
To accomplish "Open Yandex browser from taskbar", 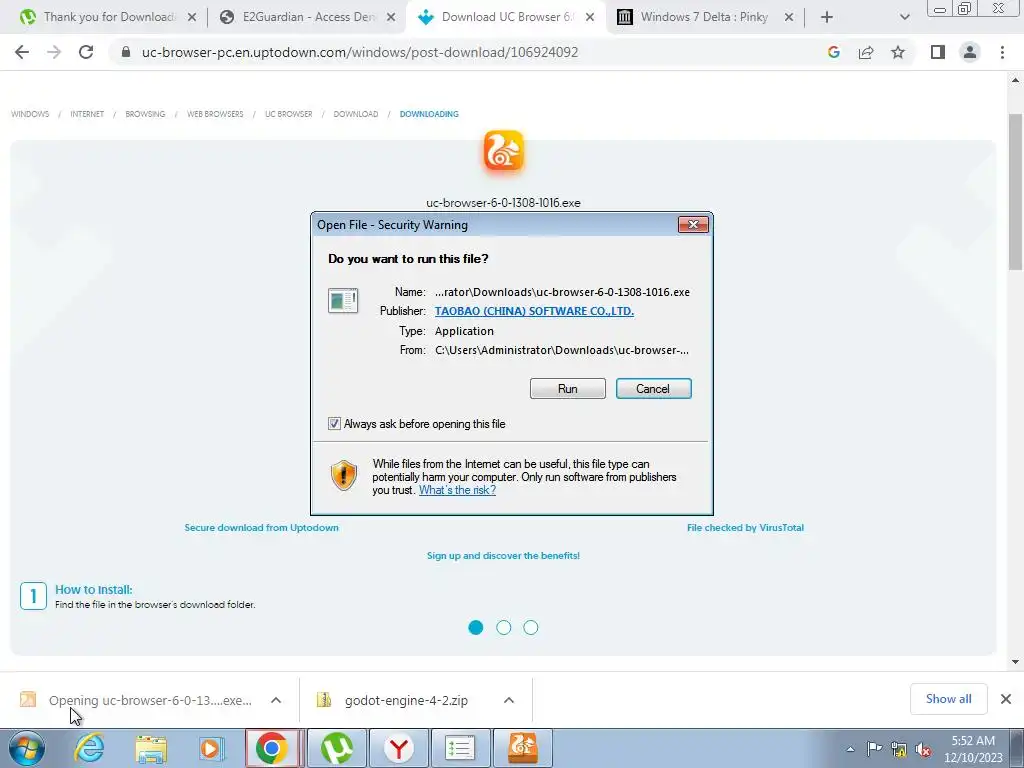I will click(398, 748).
